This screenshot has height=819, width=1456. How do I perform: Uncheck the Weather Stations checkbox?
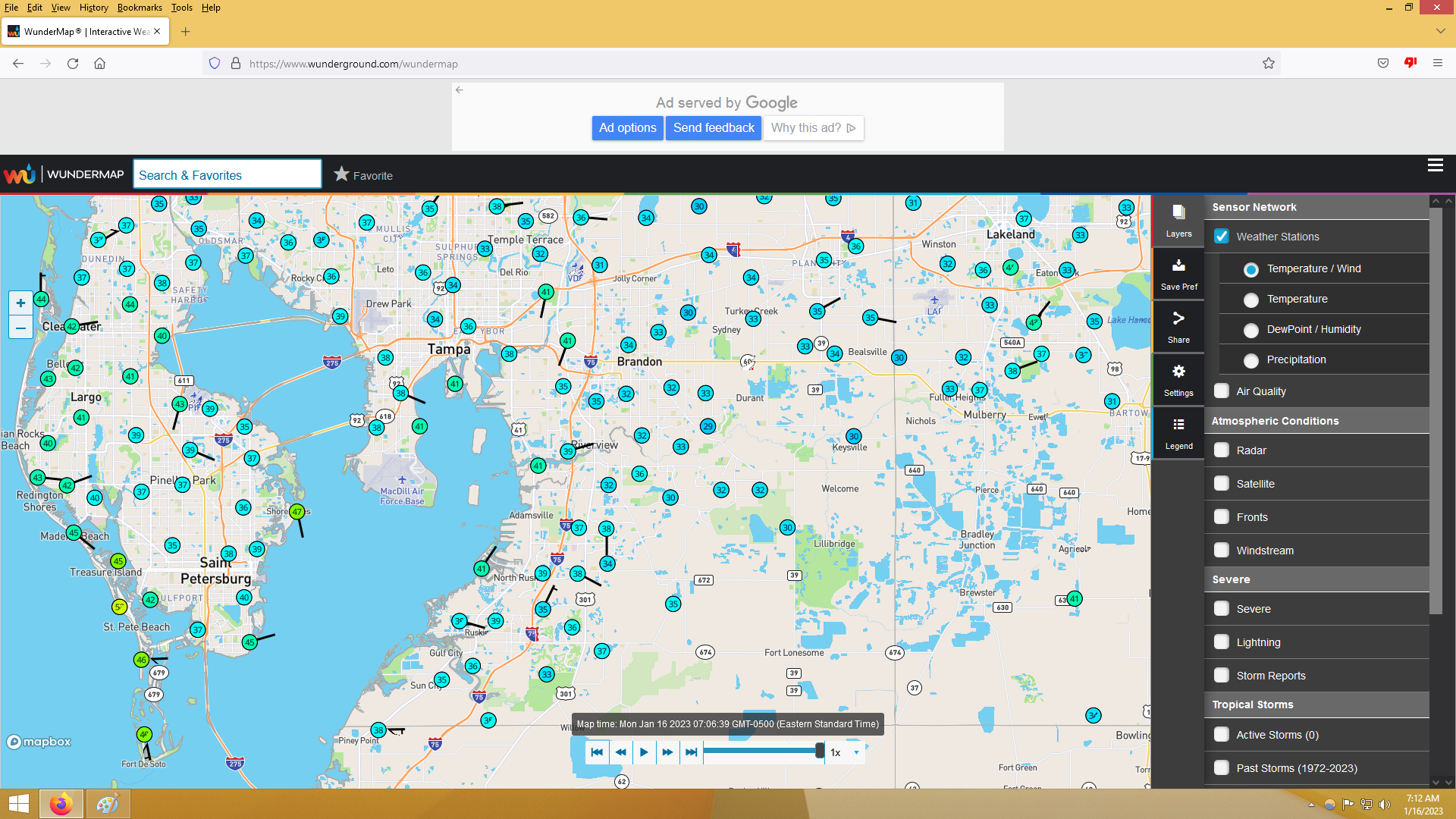(1221, 237)
